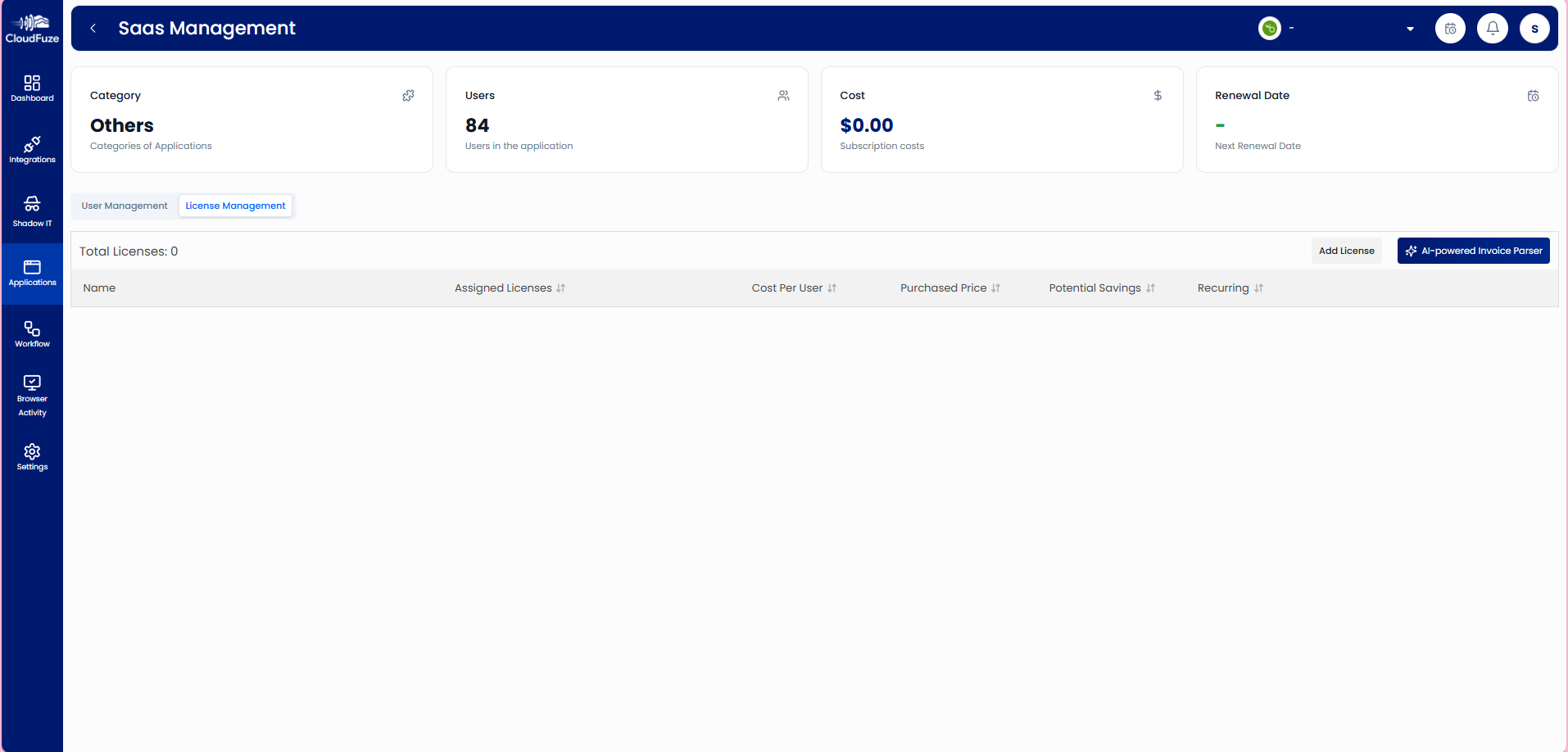Open the header account dropdown arrow
The image size is (1568, 752).
(x=1410, y=28)
